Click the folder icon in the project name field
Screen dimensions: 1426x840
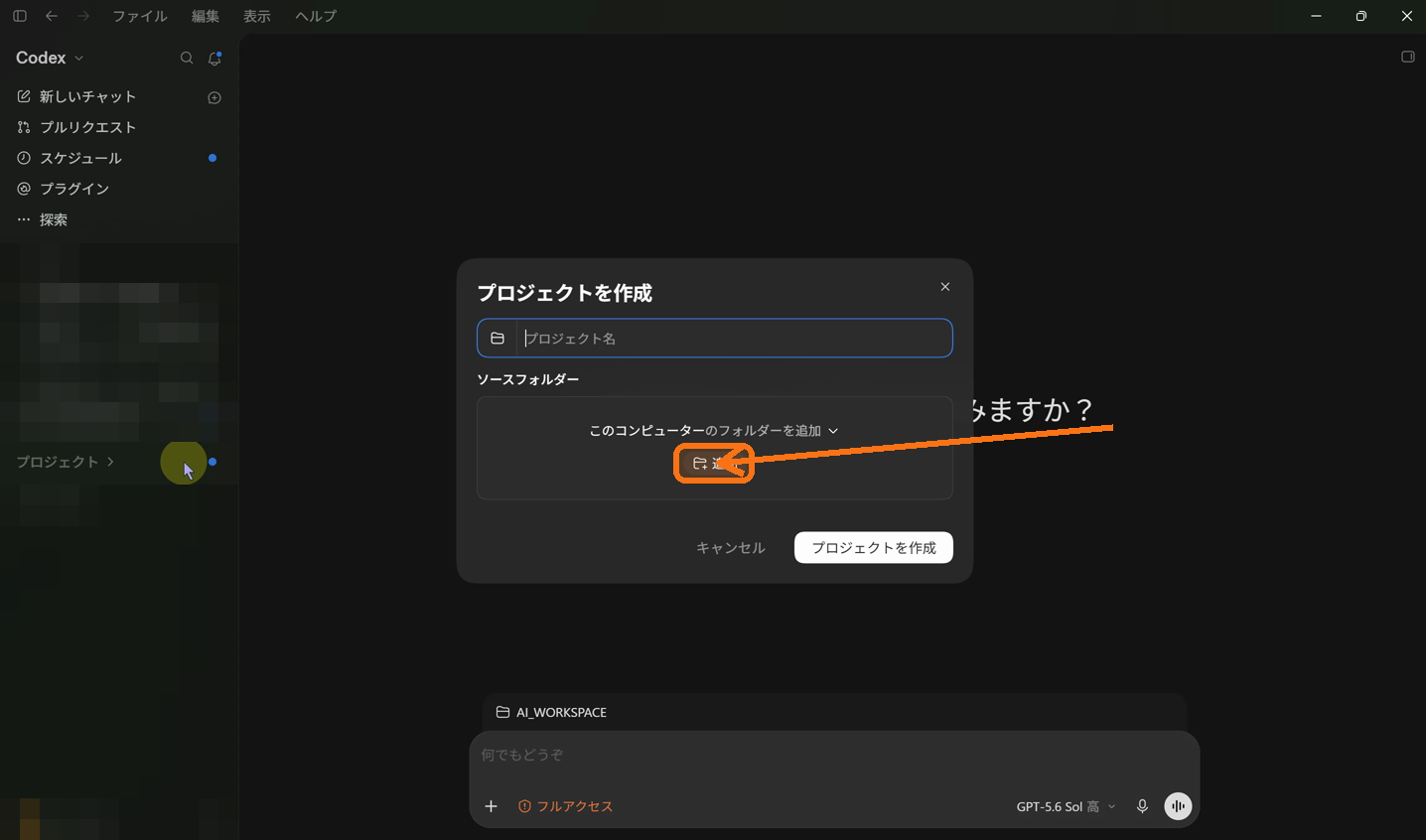point(498,339)
